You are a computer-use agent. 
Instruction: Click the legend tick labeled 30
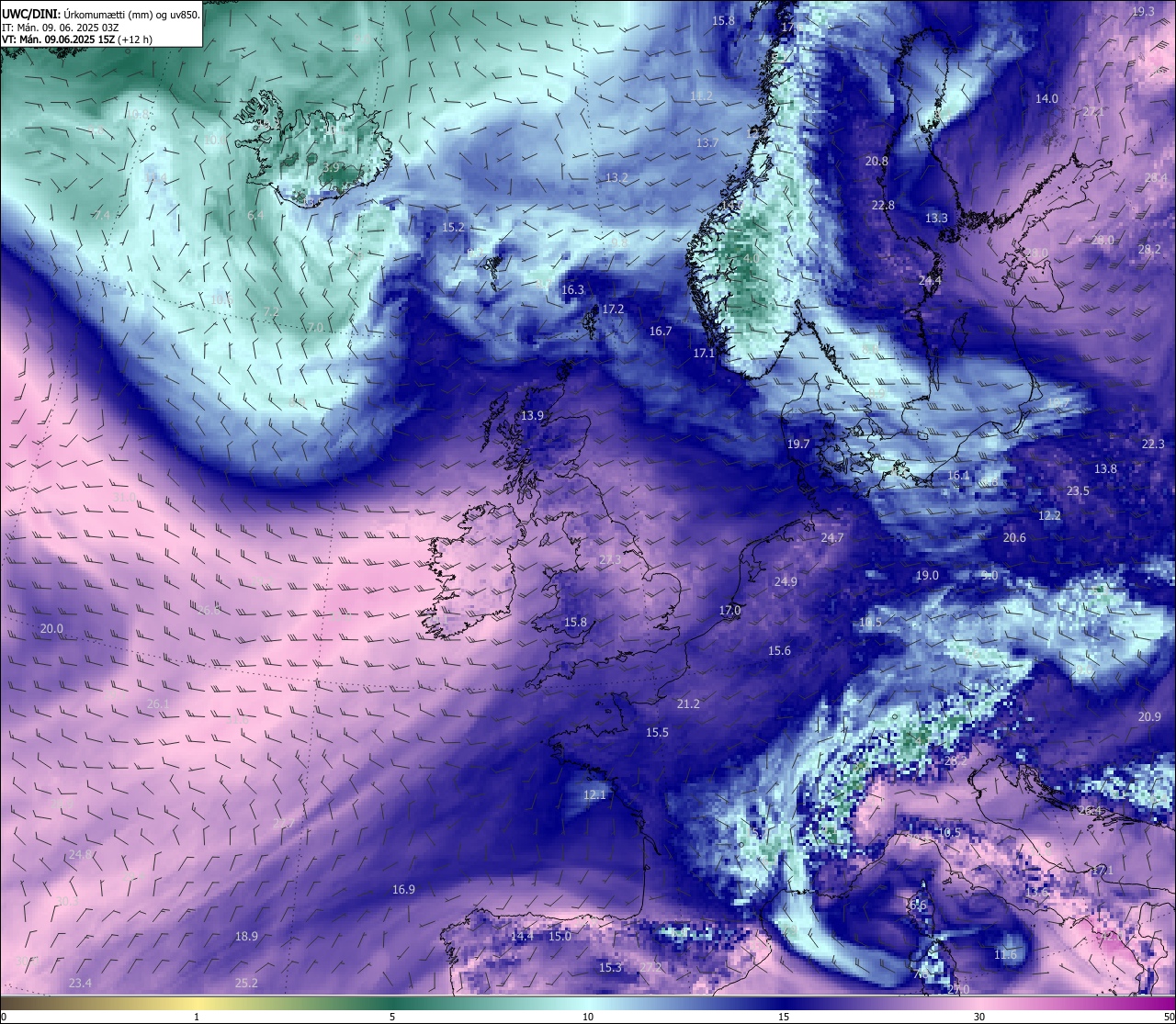(979, 1017)
